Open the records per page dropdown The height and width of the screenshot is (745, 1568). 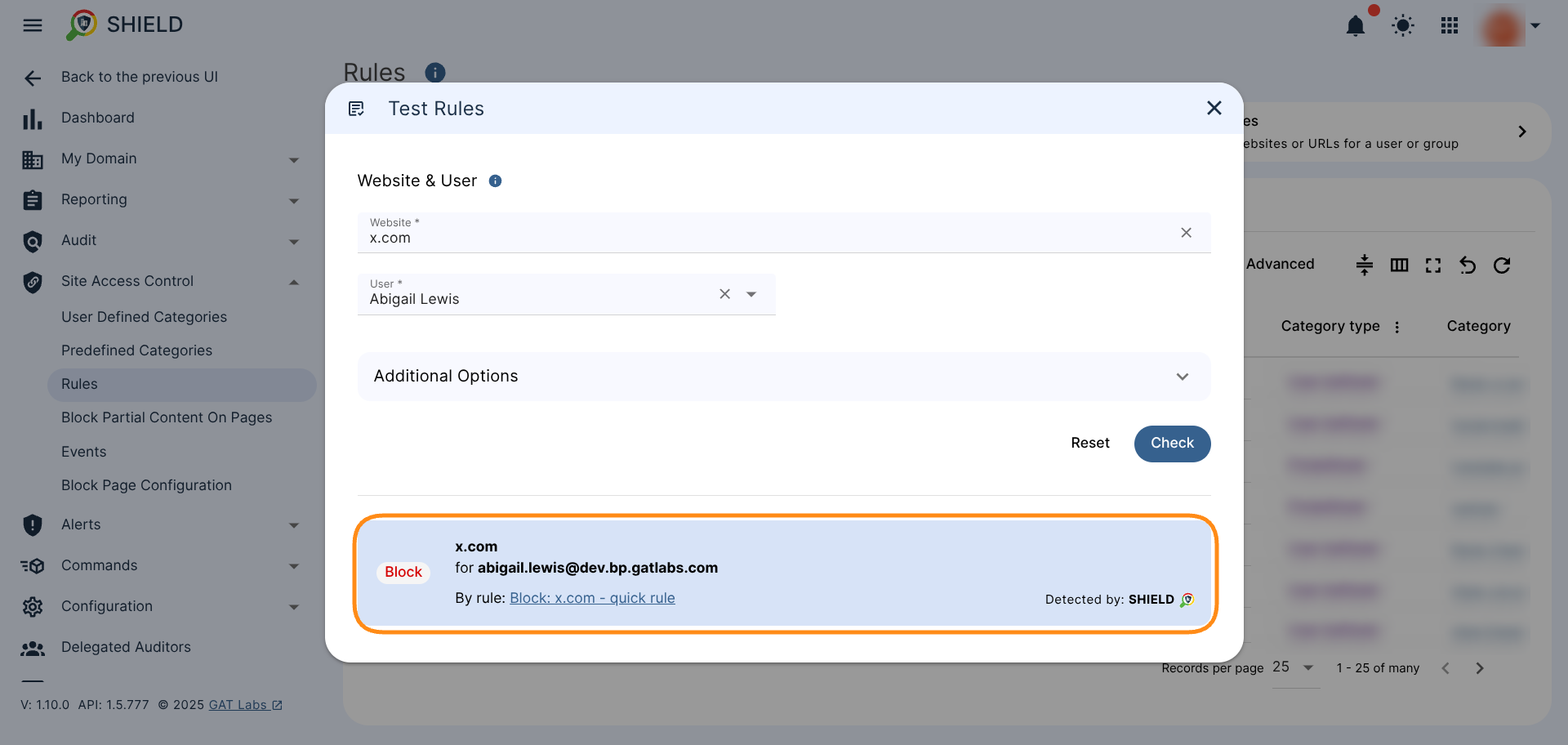(1295, 667)
